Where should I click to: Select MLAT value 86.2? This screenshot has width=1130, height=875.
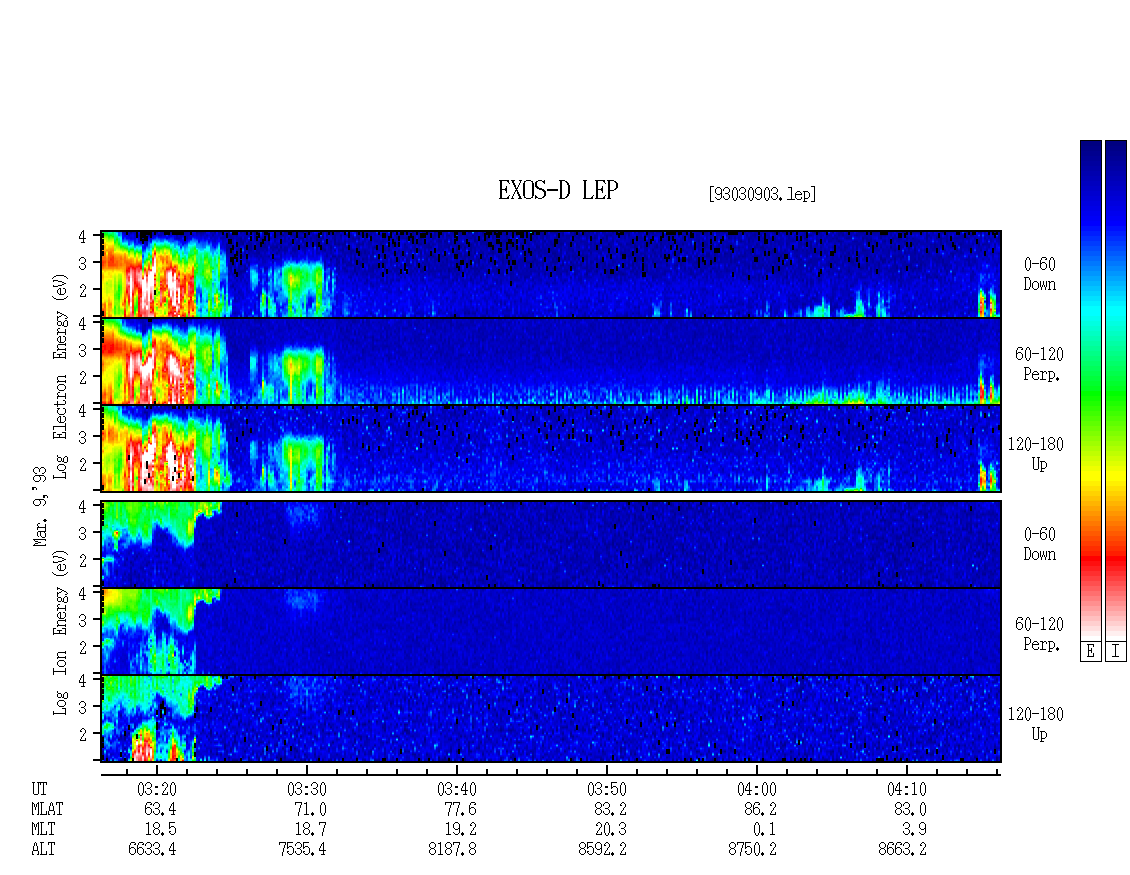pyautogui.click(x=760, y=809)
